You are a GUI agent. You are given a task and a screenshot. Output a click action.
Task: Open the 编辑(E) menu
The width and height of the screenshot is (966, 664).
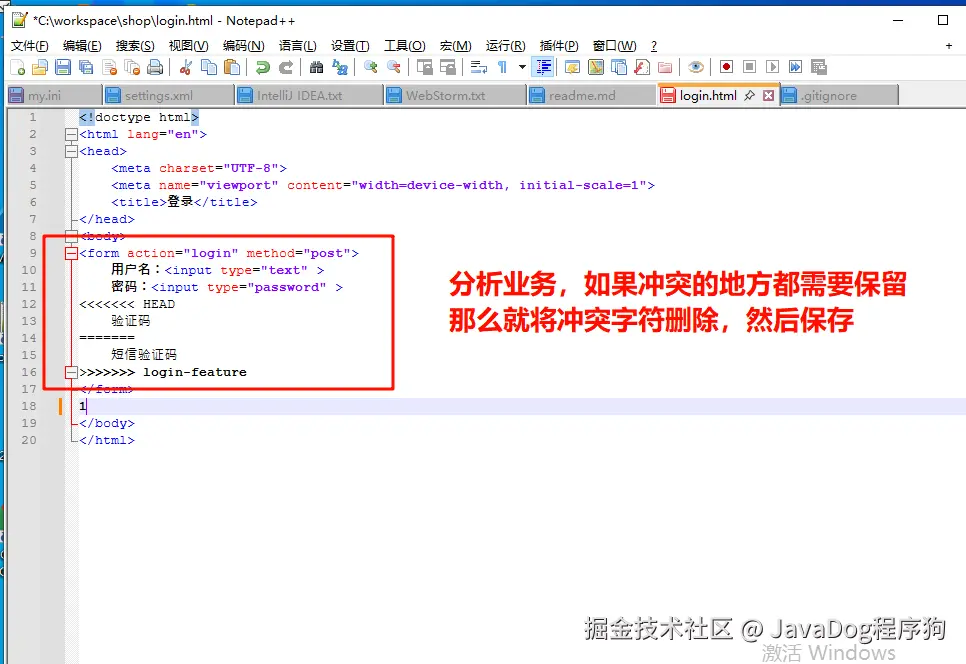pyautogui.click(x=82, y=46)
